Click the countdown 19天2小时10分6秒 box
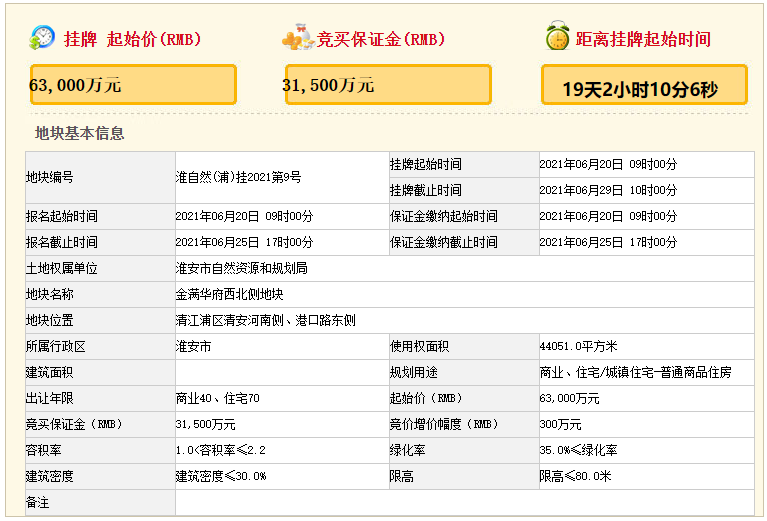 click(644, 85)
